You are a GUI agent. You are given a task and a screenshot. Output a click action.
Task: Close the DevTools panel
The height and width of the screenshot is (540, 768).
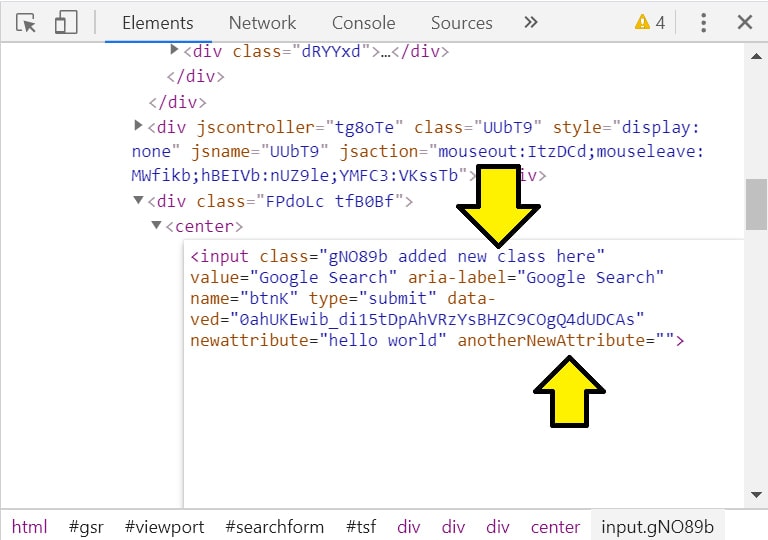(x=744, y=22)
